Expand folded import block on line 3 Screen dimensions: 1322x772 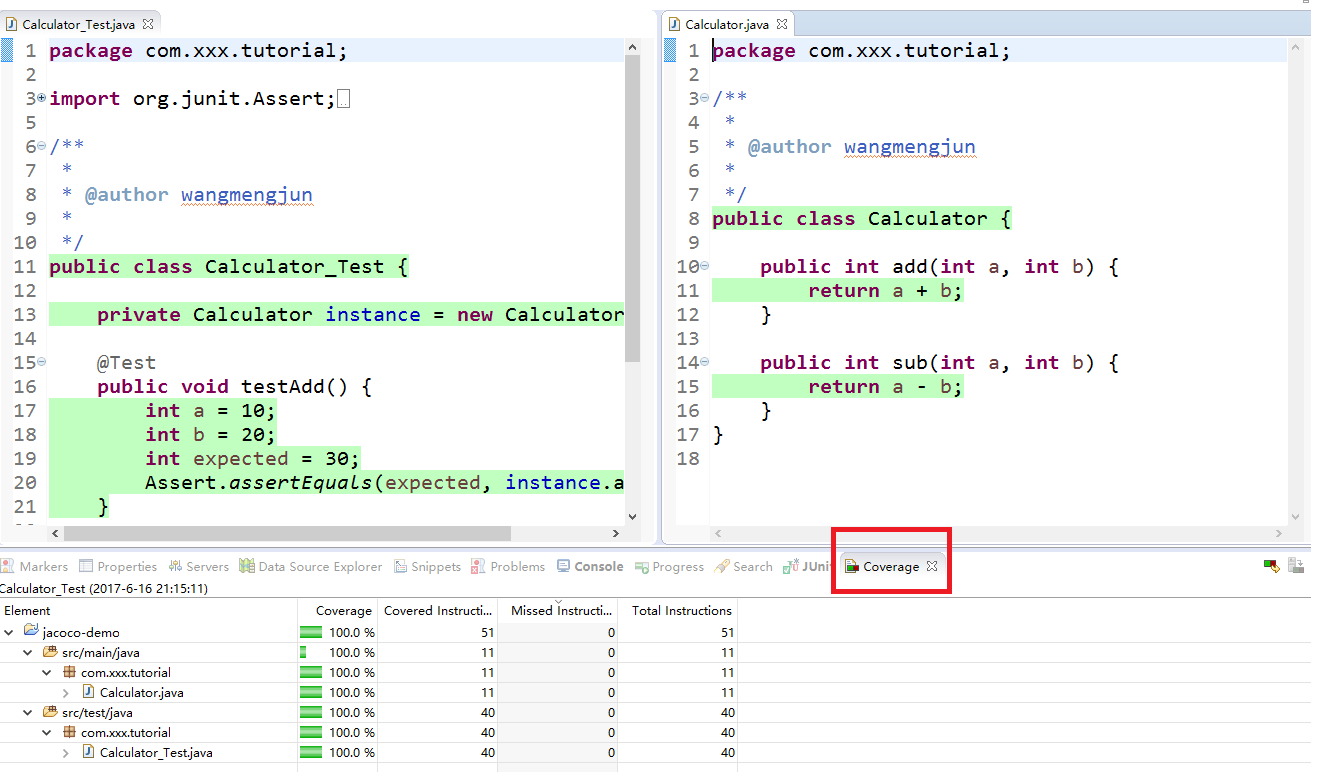[41, 98]
